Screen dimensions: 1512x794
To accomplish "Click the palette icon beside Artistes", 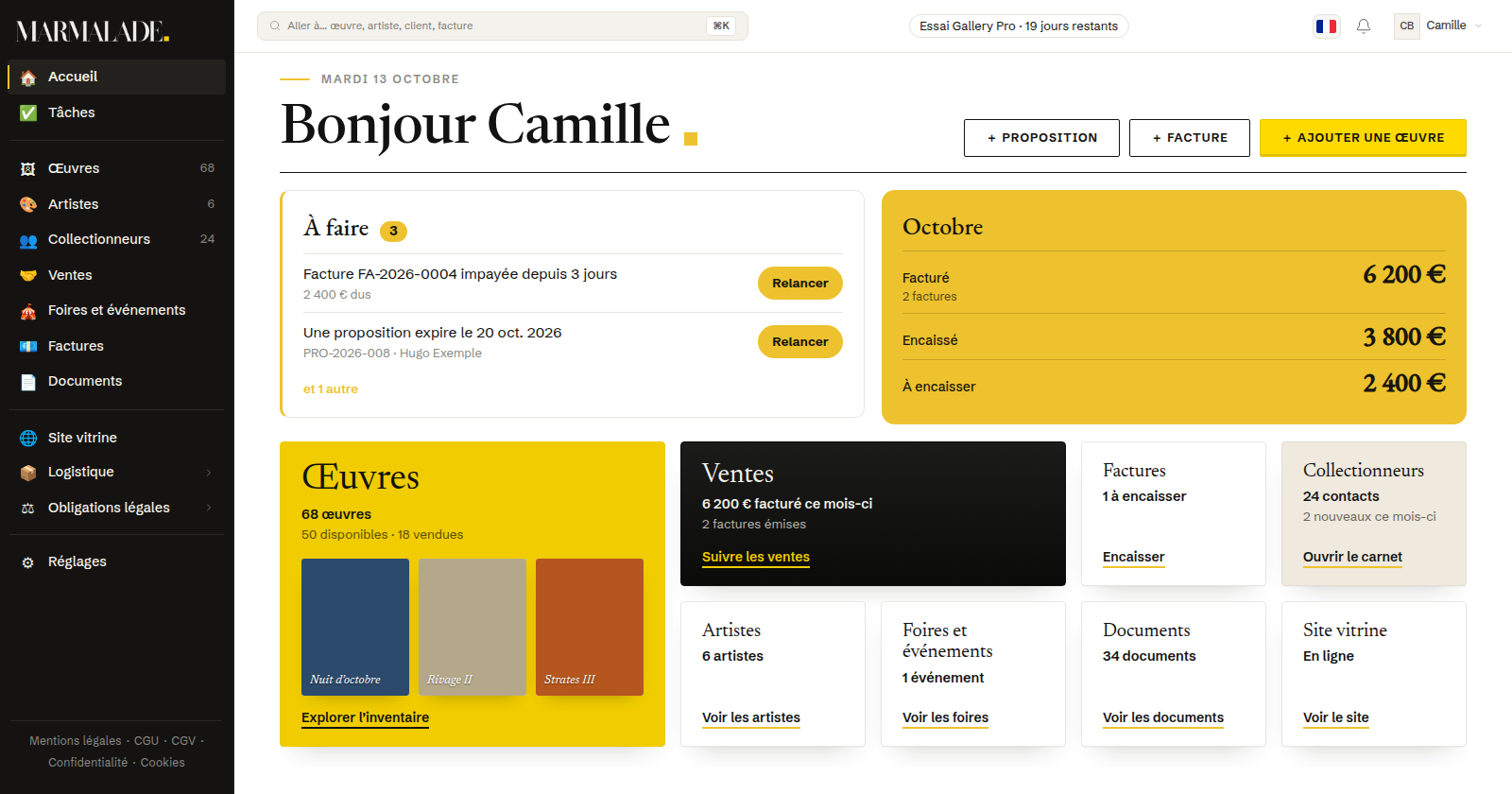I will tap(28, 204).
